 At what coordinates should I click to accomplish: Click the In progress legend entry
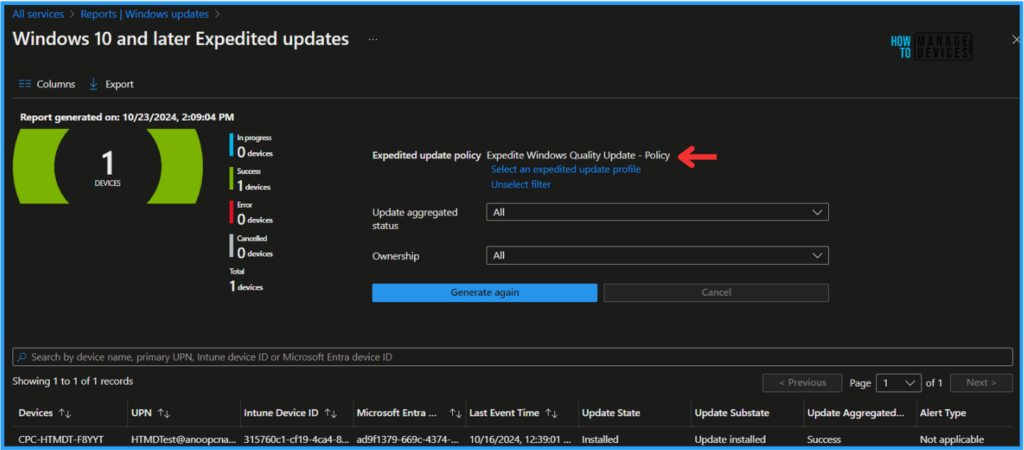tap(251, 146)
